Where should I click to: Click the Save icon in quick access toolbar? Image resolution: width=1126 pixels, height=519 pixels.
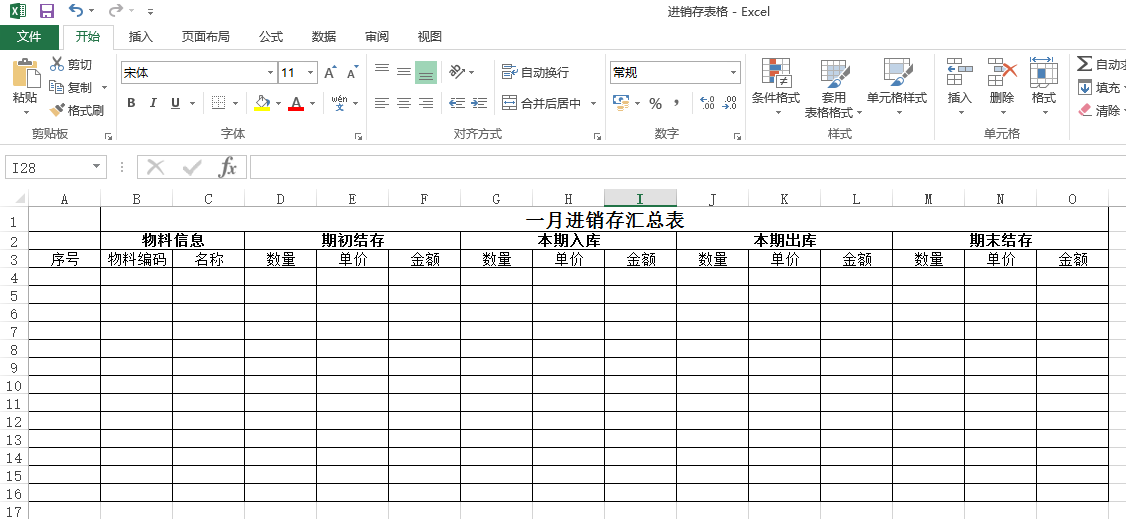click(x=46, y=11)
